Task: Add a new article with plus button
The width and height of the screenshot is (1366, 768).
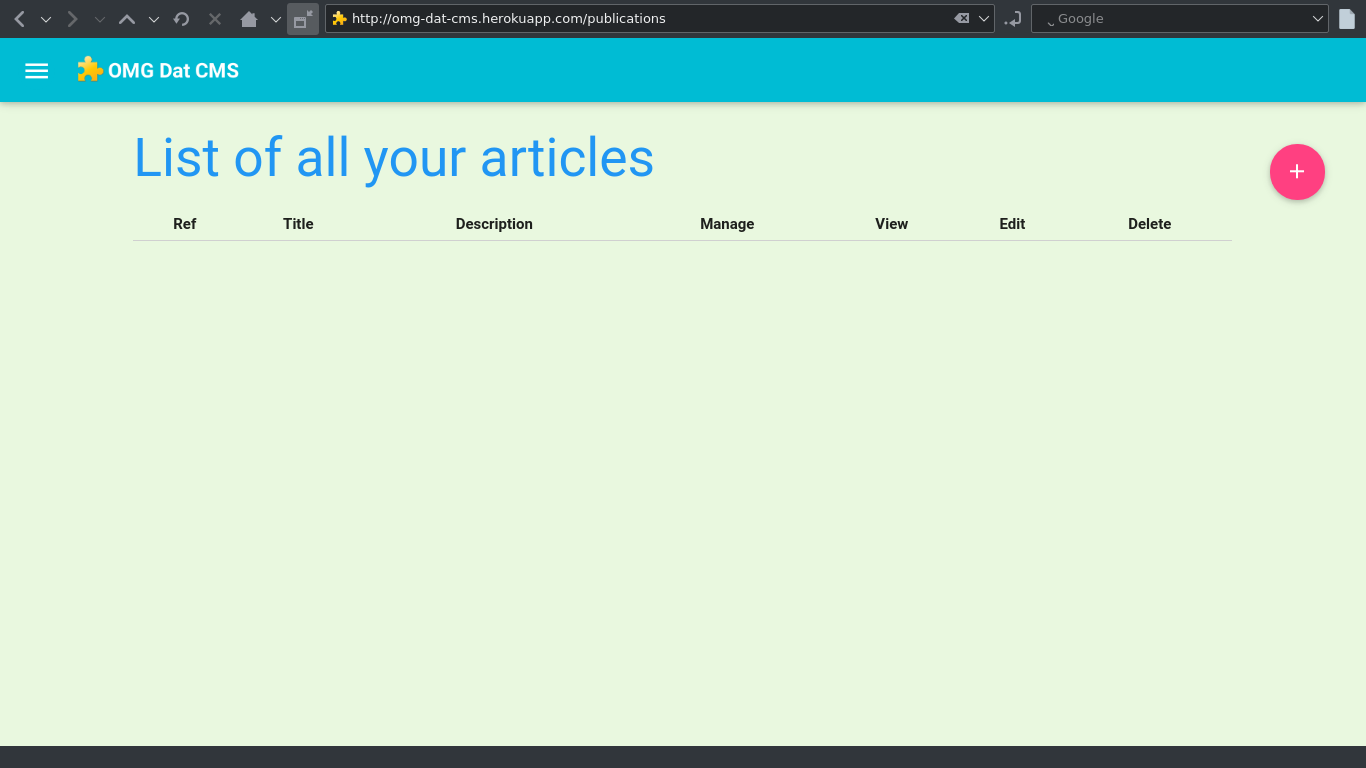Action: (x=1297, y=172)
